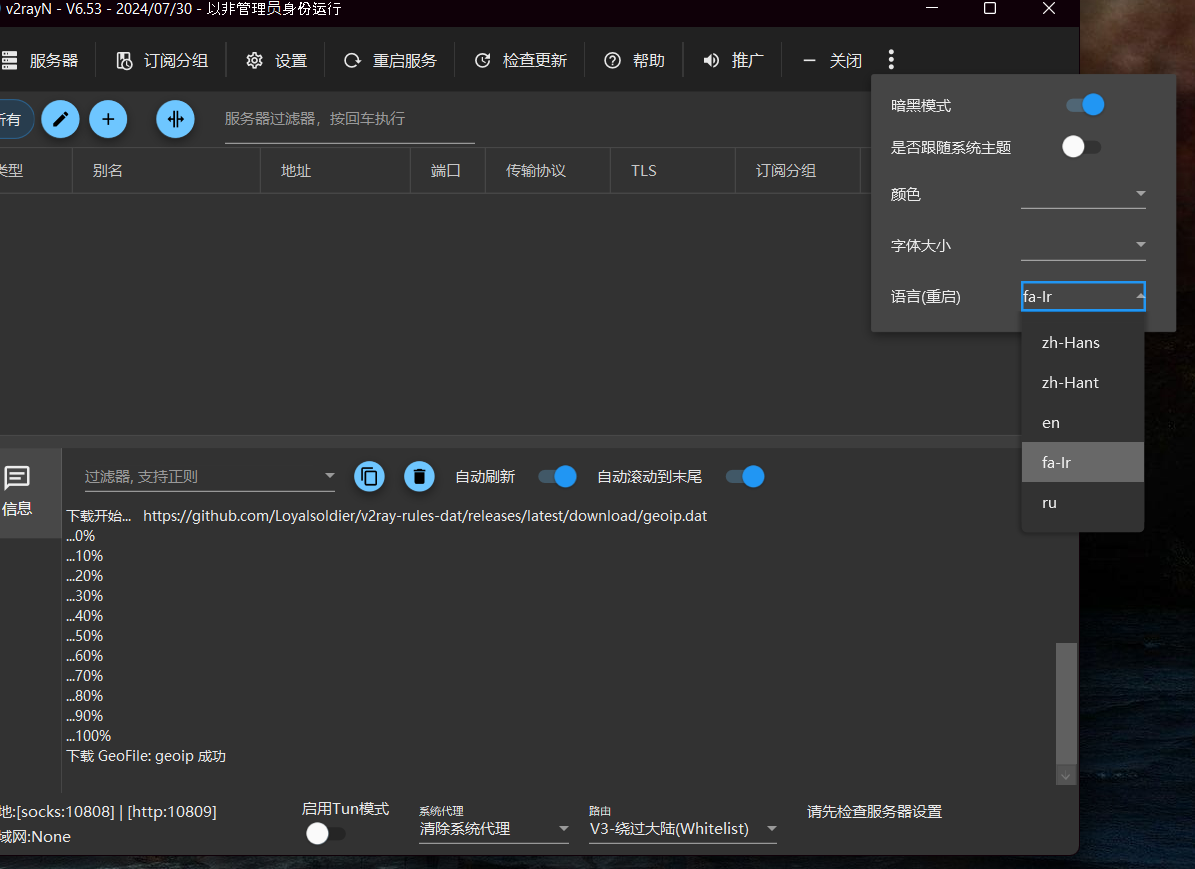Toggle the 是否跟随系统主题 switch

(x=1082, y=147)
